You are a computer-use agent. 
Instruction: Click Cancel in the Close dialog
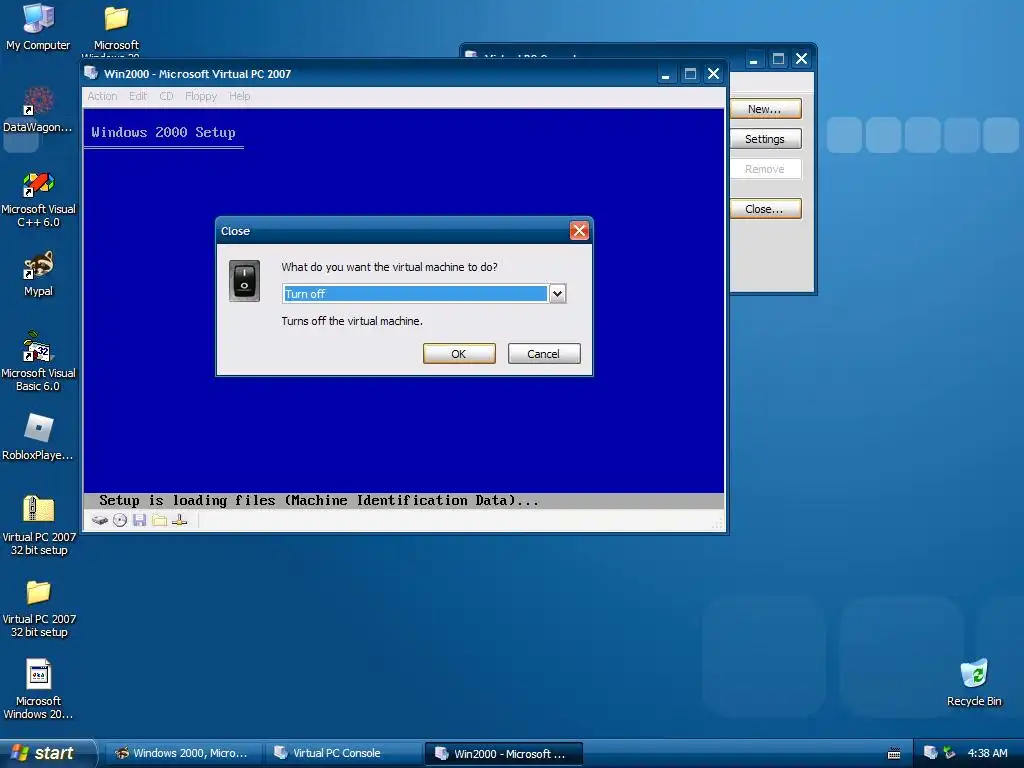coord(544,353)
